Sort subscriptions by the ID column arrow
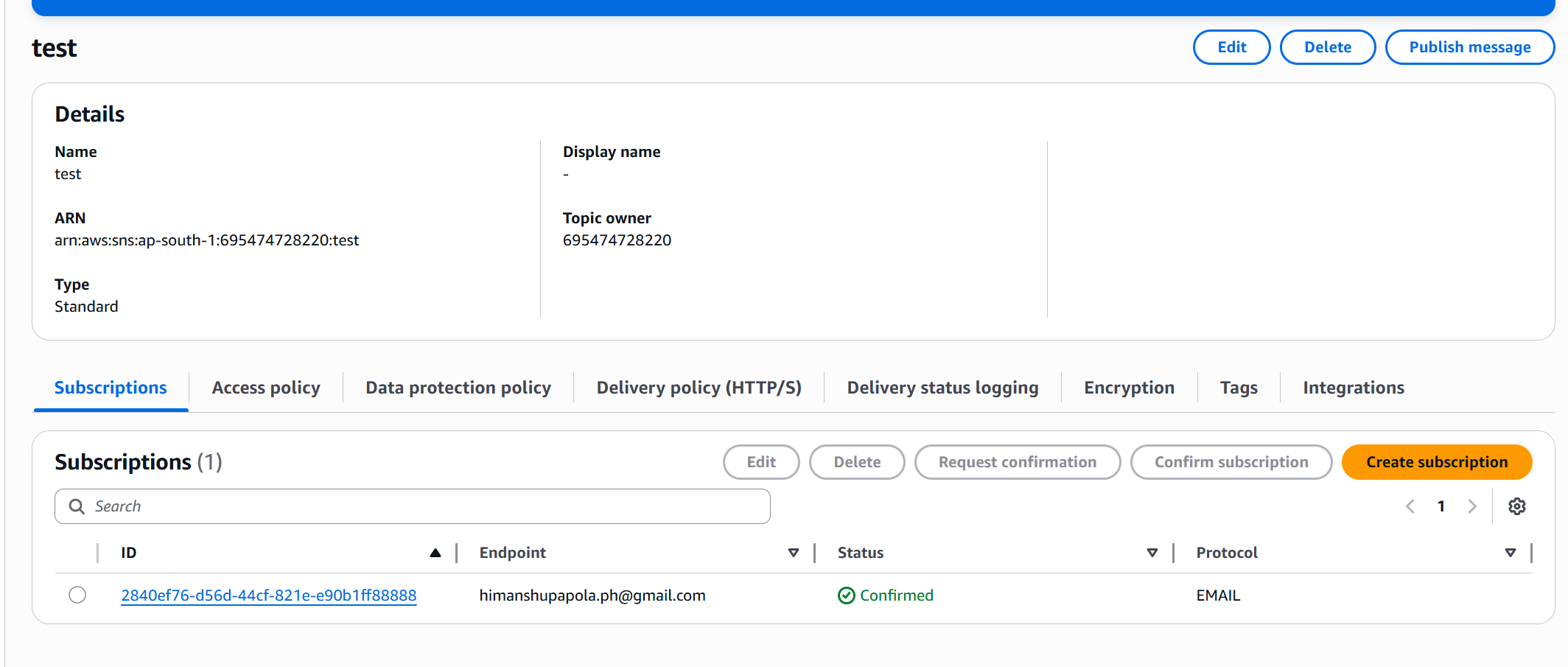 pyautogui.click(x=435, y=553)
